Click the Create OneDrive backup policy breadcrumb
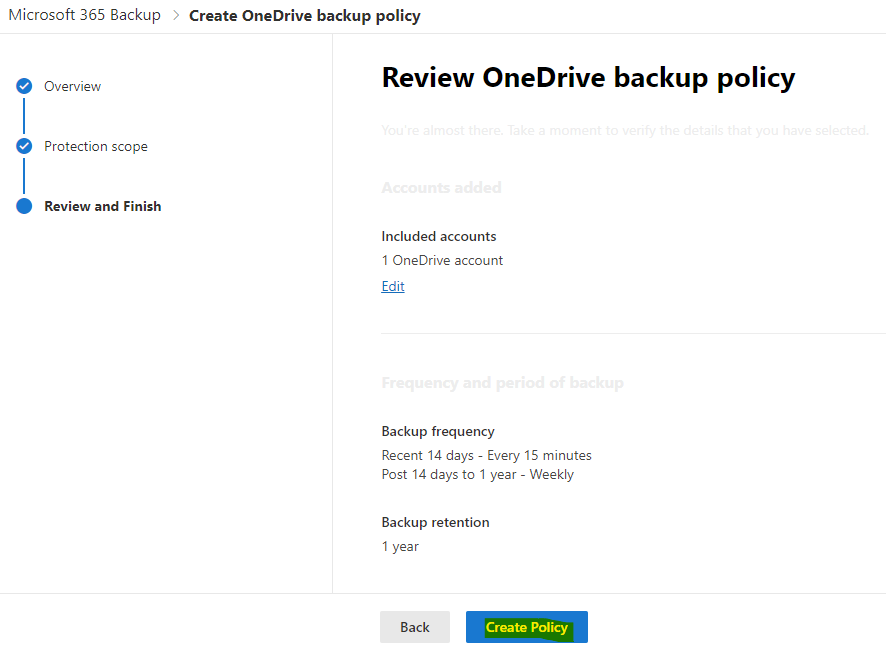Screen dimensions: 886x651 tap(305, 16)
